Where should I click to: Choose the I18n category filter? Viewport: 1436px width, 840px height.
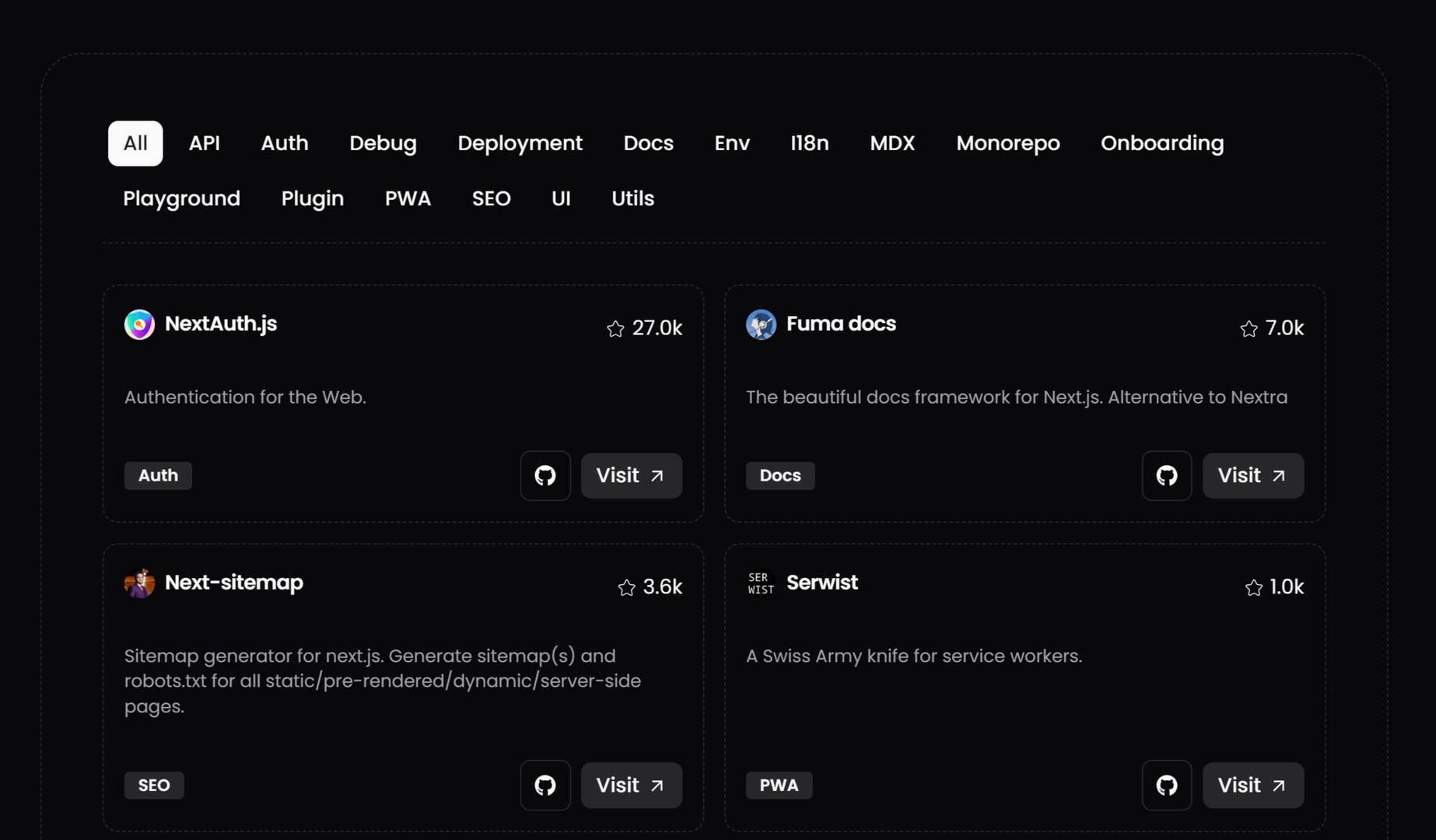pyautogui.click(x=809, y=143)
